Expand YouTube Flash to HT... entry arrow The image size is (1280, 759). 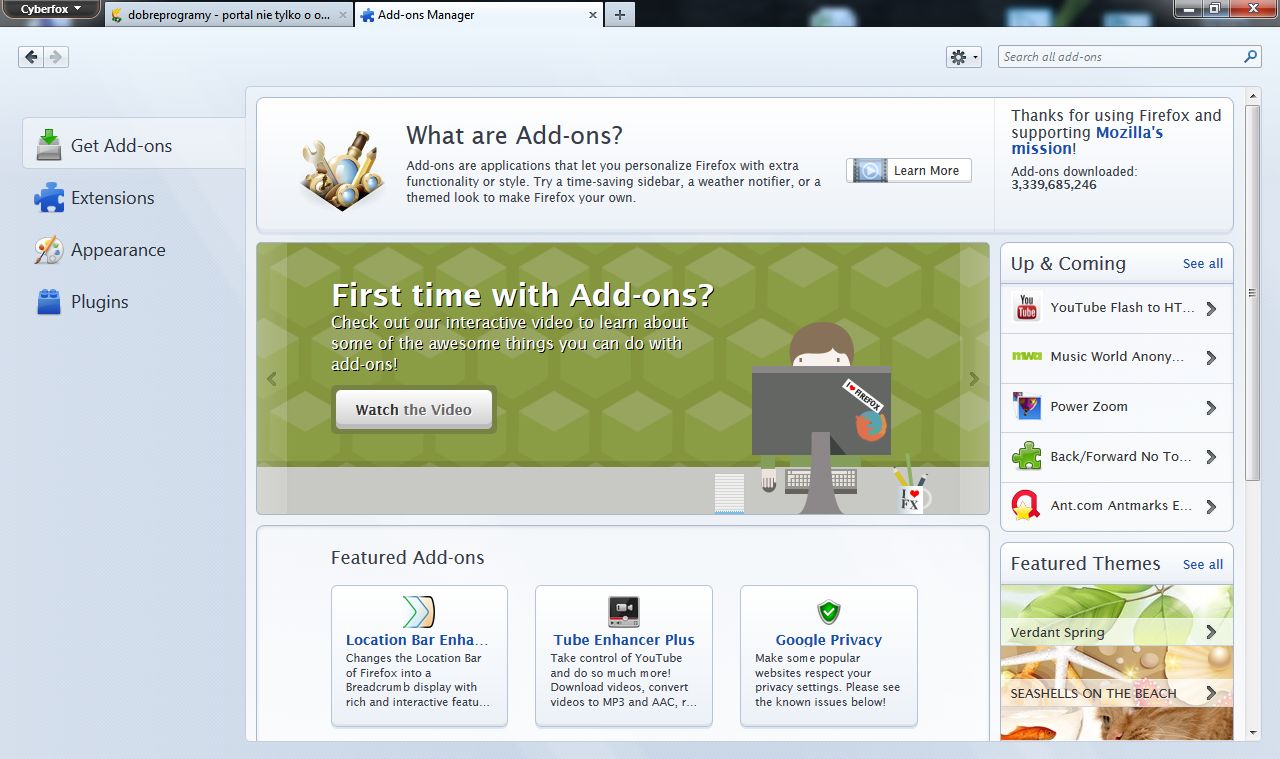click(1211, 309)
